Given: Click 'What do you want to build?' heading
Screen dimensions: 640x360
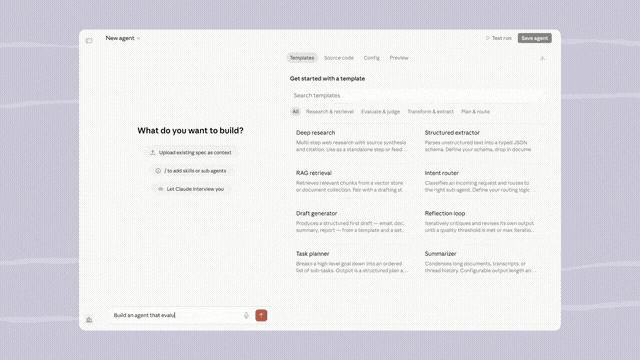Looking at the screenshot, I should [x=190, y=131].
